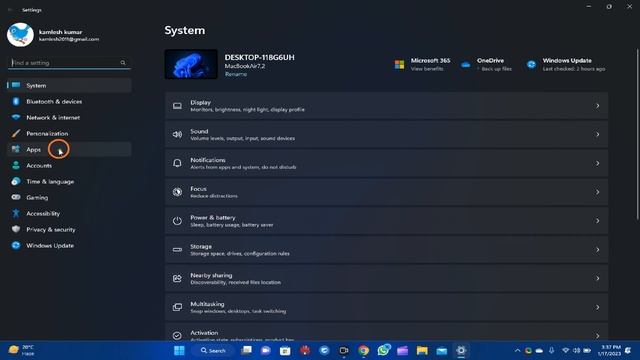Click the Sound speaker icon
640x360 pixels.
pos(177,134)
